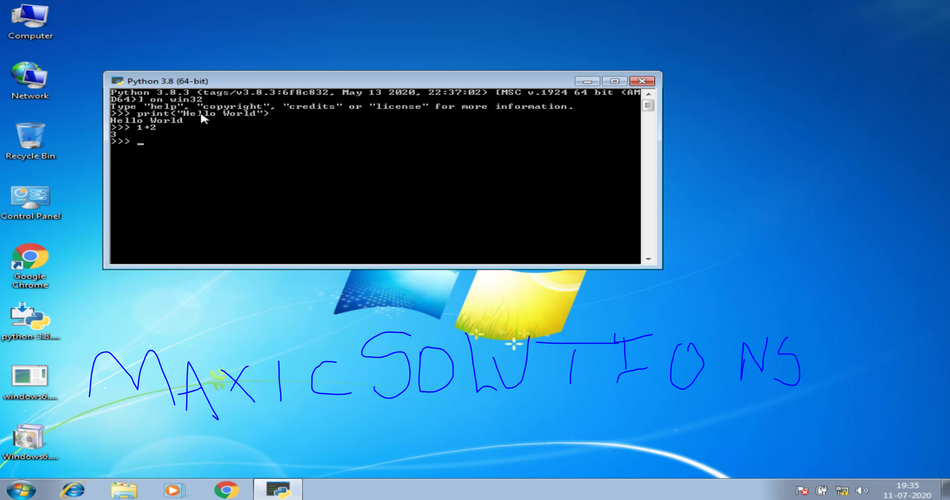This screenshot has height=500, width=950.
Task: Open Internet Explorer from the taskbar
Action: click(73, 490)
